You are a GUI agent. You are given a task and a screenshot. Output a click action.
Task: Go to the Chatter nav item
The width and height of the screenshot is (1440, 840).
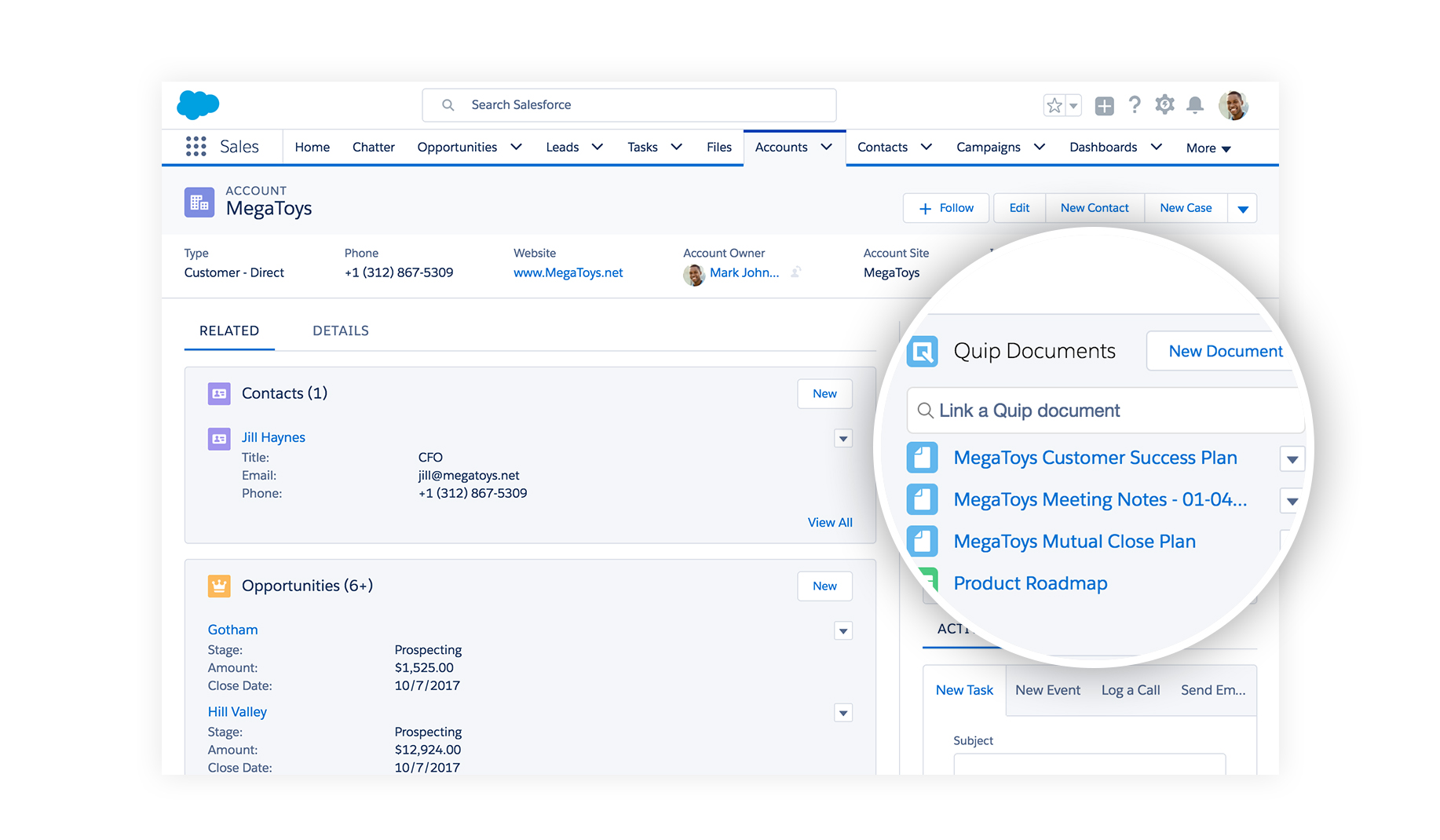[374, 147]
